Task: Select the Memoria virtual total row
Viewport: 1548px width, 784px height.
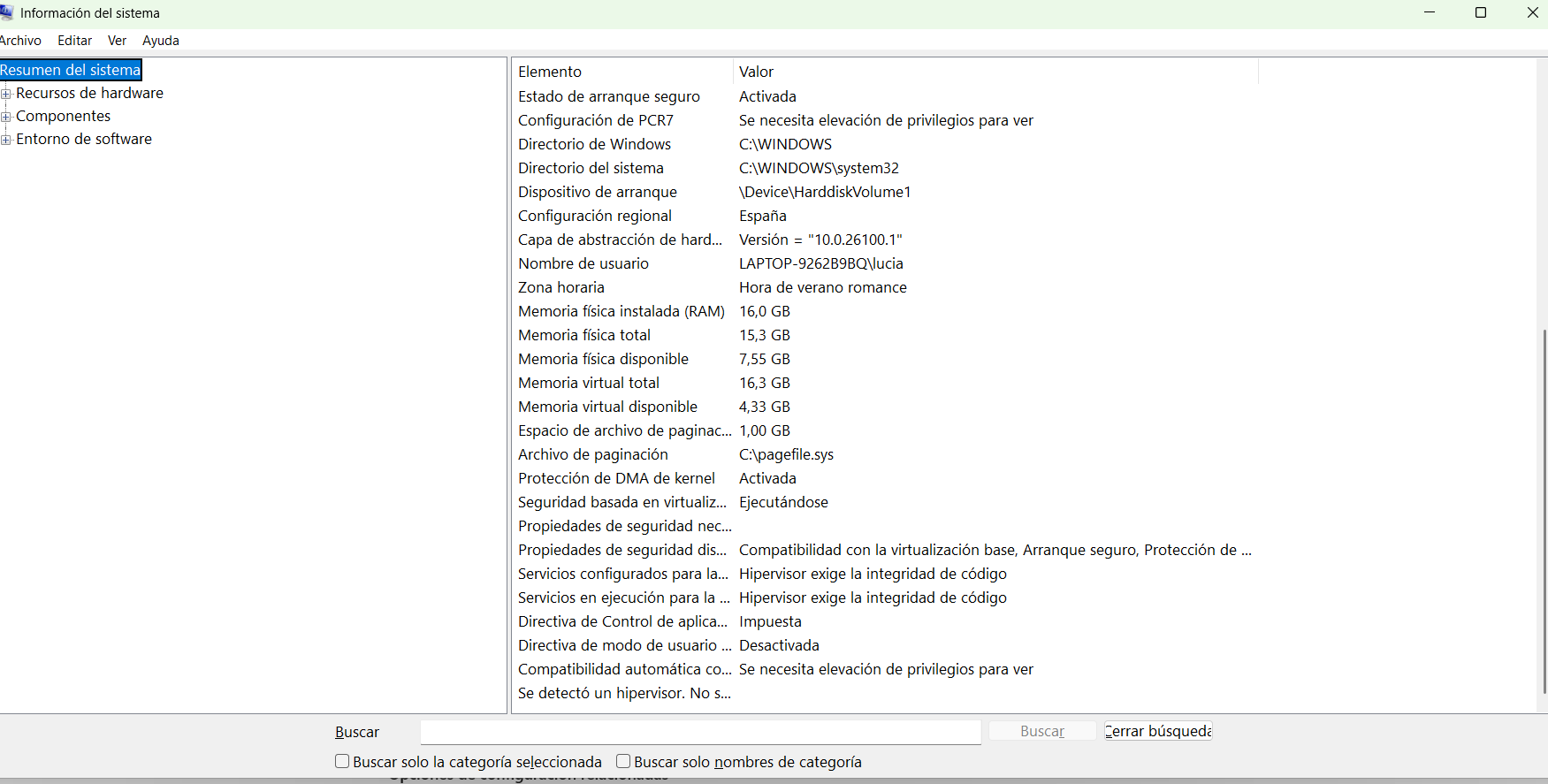Action: click(x=885, y=383)
